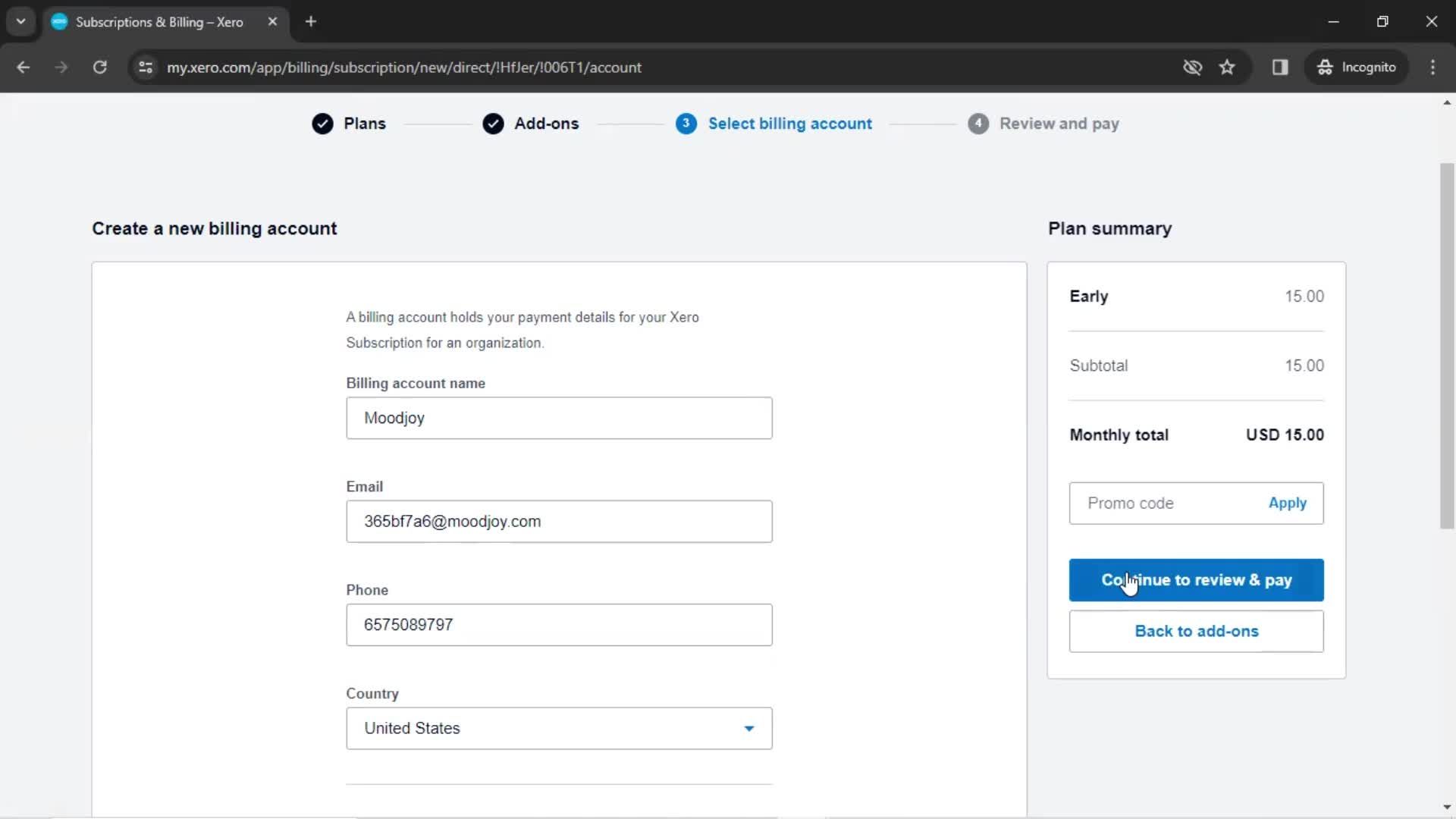Go to the Add-ons step

(x=546, y=124)
